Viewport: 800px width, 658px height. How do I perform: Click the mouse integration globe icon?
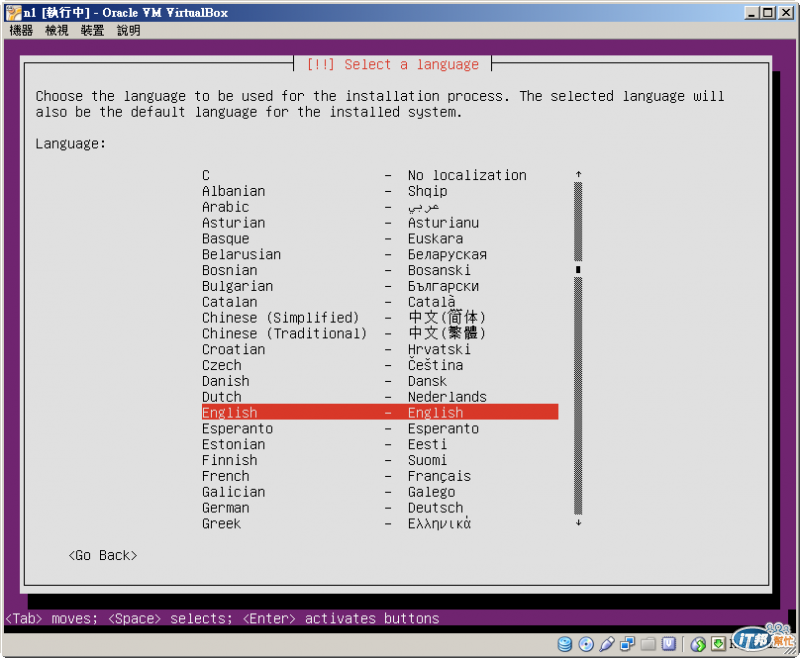point(697,644)
